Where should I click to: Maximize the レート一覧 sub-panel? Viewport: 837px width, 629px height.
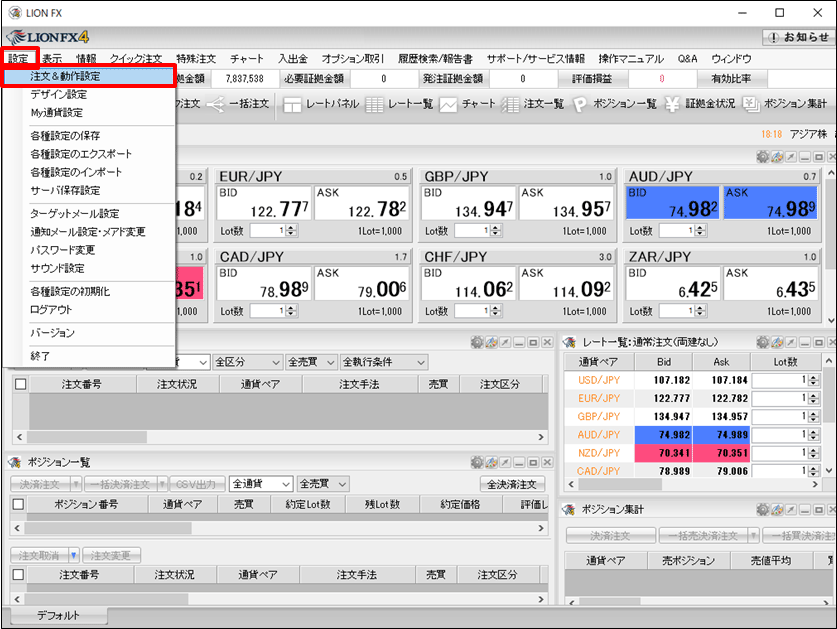(819, 342)
